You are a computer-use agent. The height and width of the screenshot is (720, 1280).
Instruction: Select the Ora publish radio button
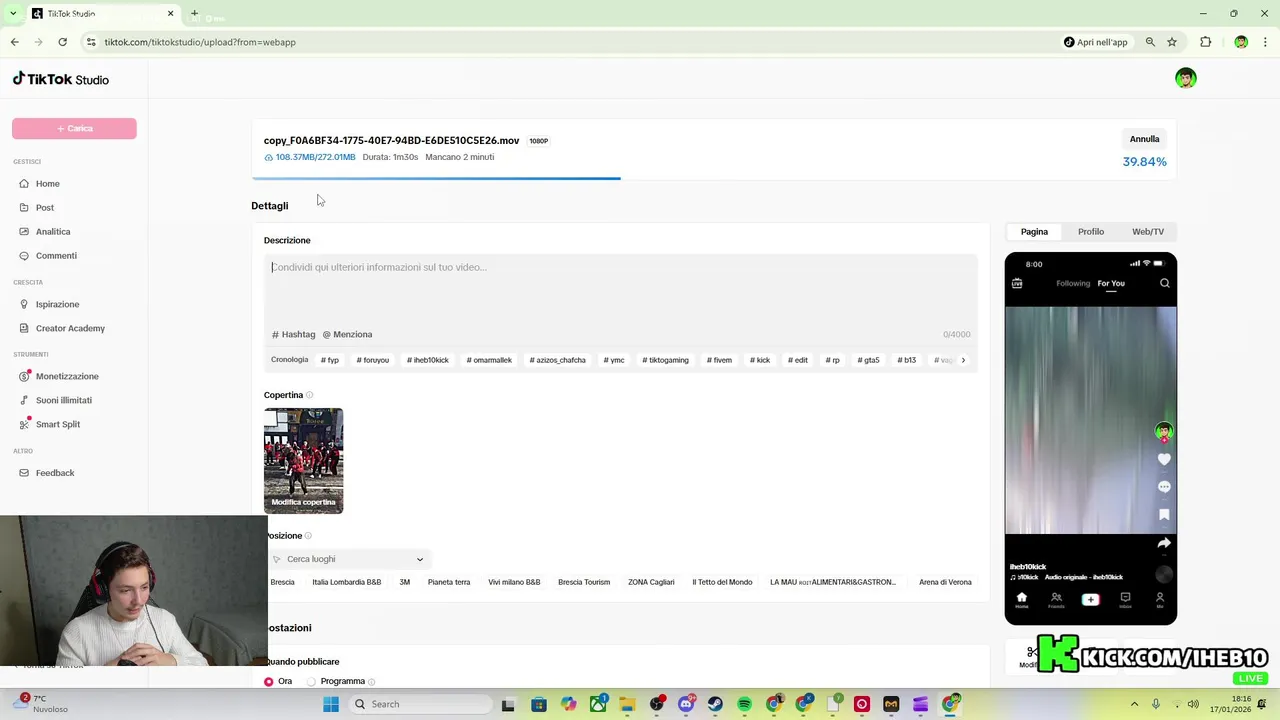tap(269, 682)
